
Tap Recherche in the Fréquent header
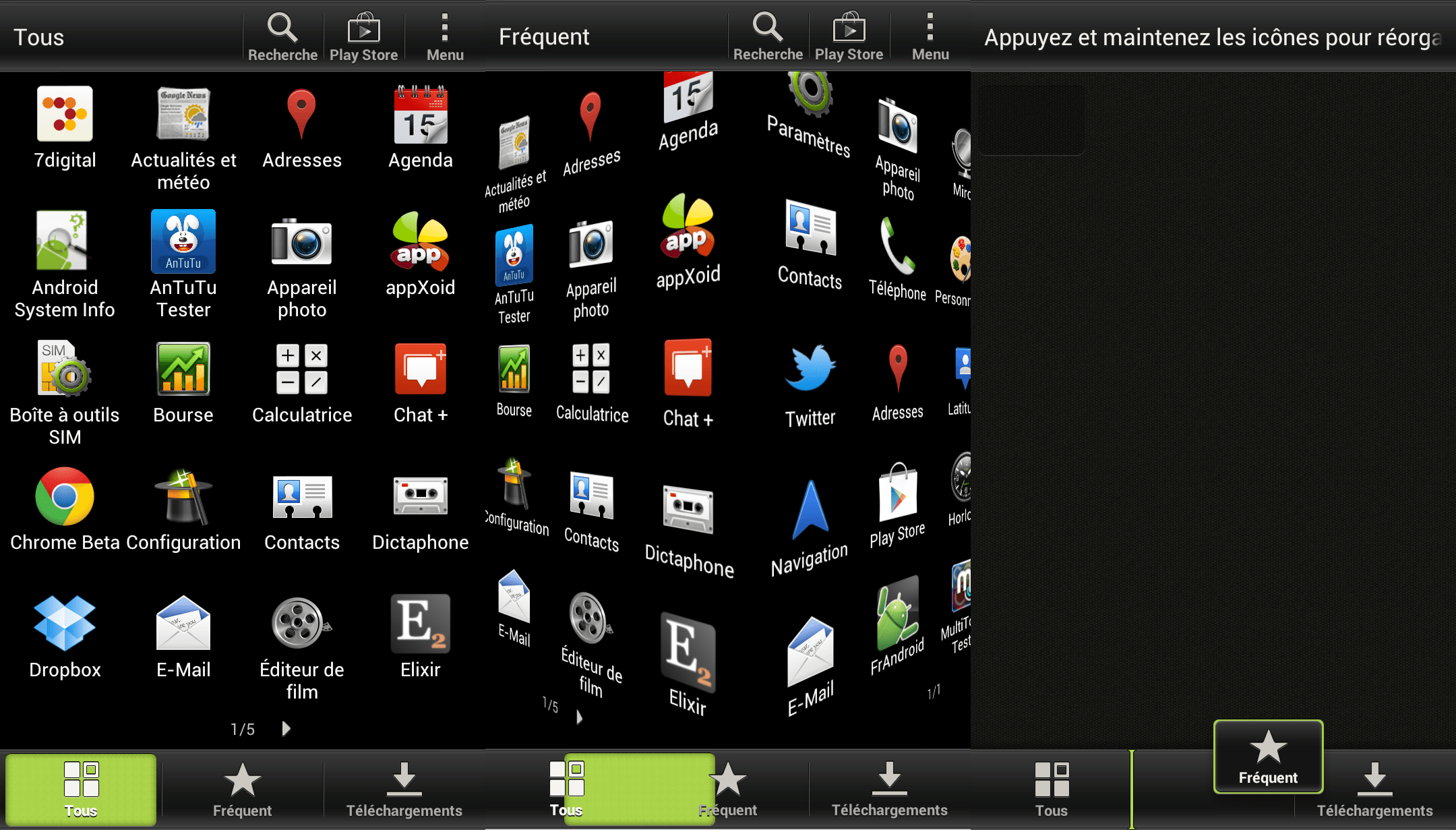[768, 37]
